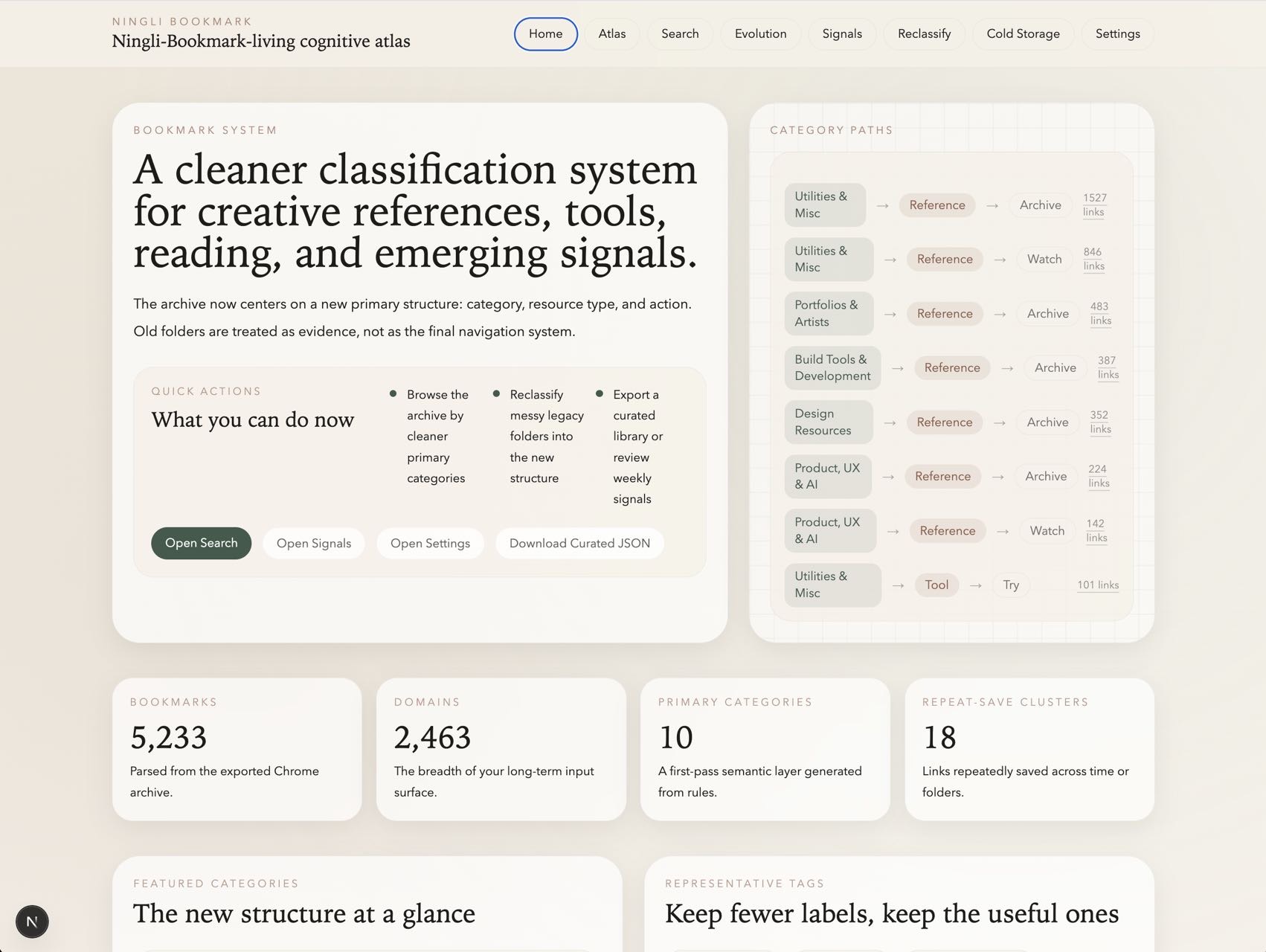Click Watch chip in the 142 links row
Image resolution: width=1266 pixels, height=952 pixels.
click(1047, 531)
